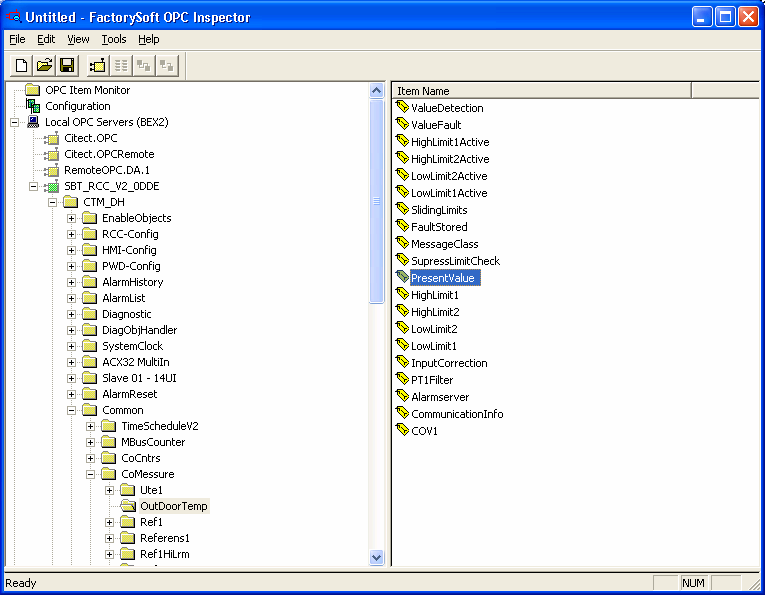Expand the EnableObjects folder
The height and width of the screenshot is (595, 765).
(x=71, y=218)
